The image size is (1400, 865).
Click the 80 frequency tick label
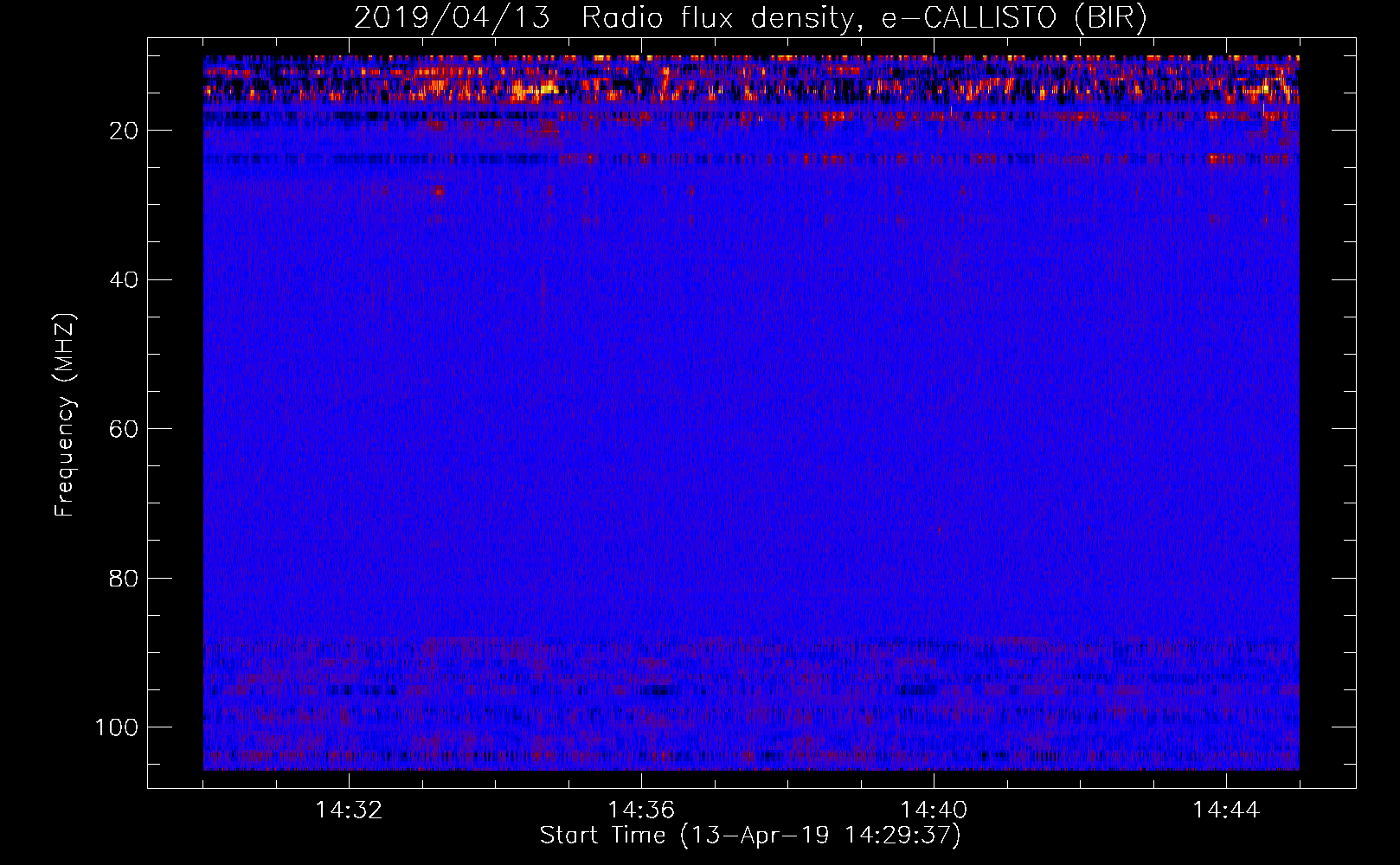coord(124,579)
